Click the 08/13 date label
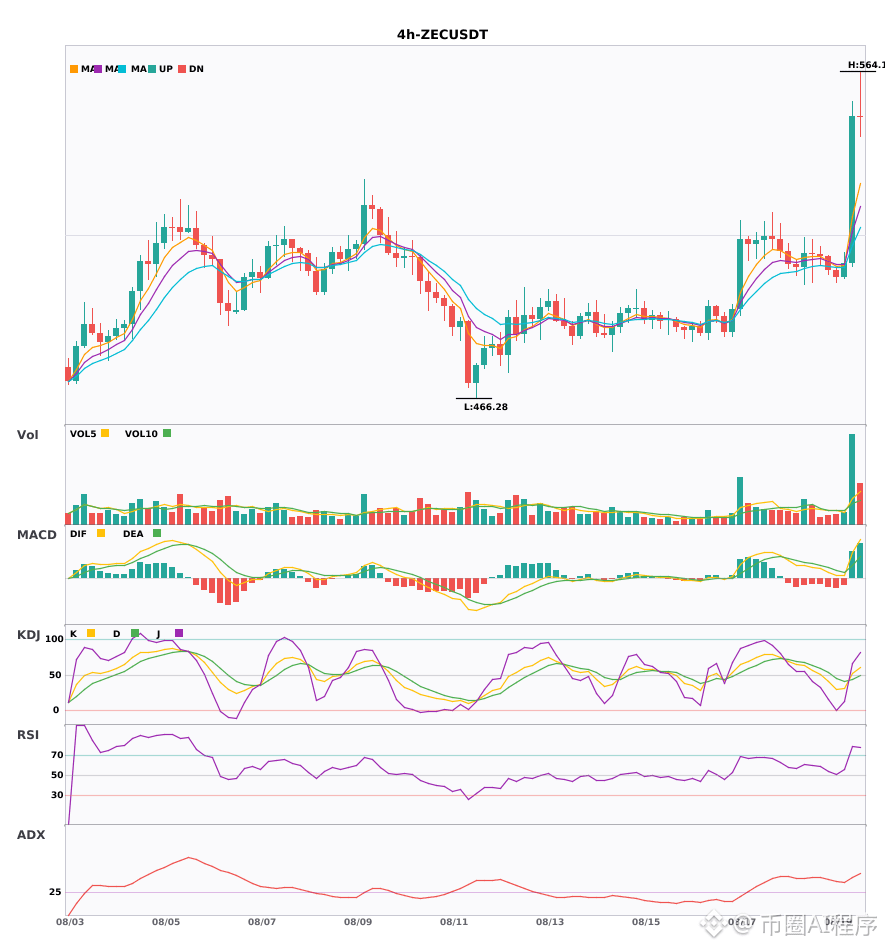Screen dimensions: 885x950 click(x=550, y=922)
